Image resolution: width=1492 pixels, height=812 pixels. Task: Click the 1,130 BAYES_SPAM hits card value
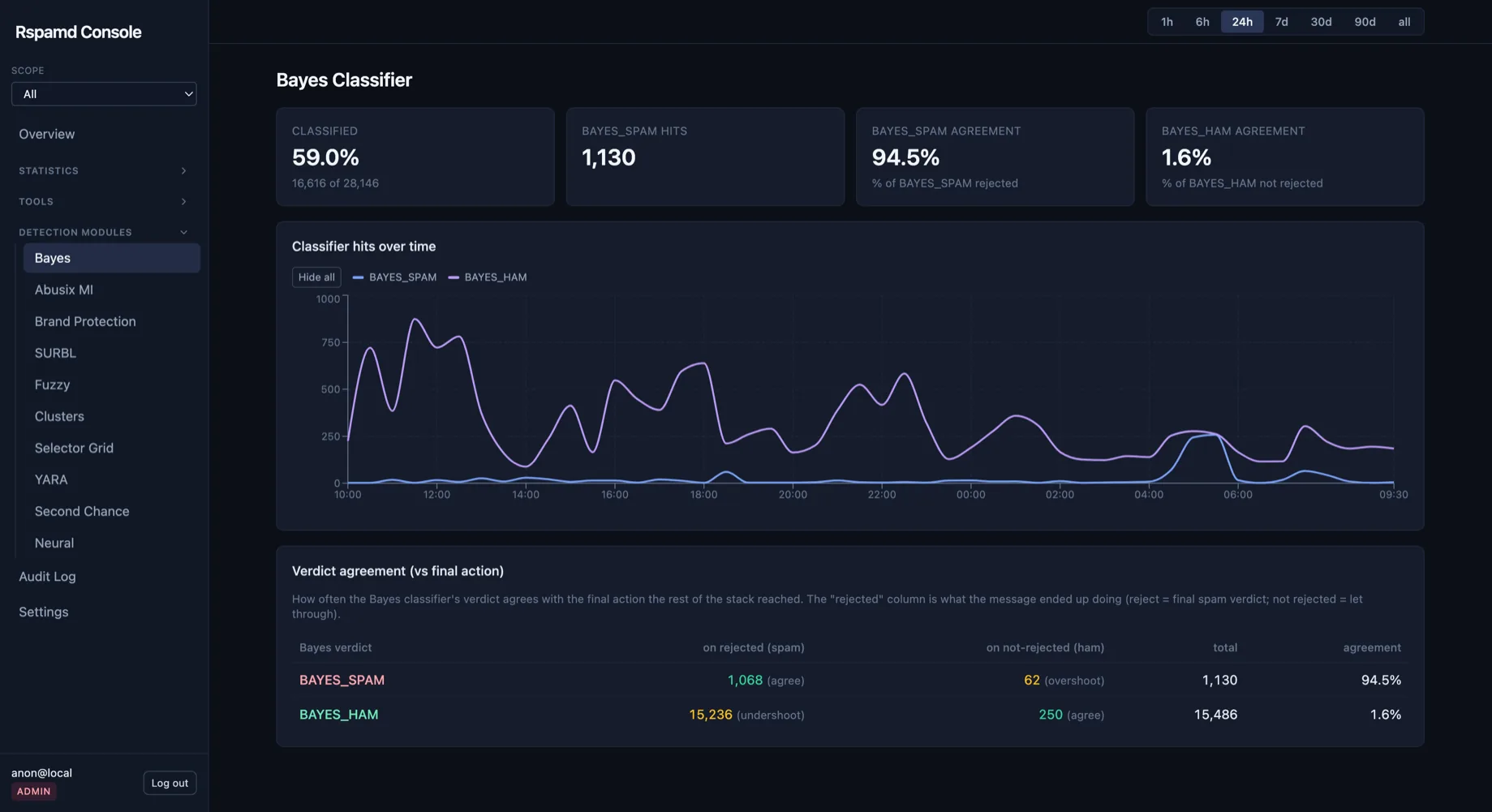click(x=608, y=157)
